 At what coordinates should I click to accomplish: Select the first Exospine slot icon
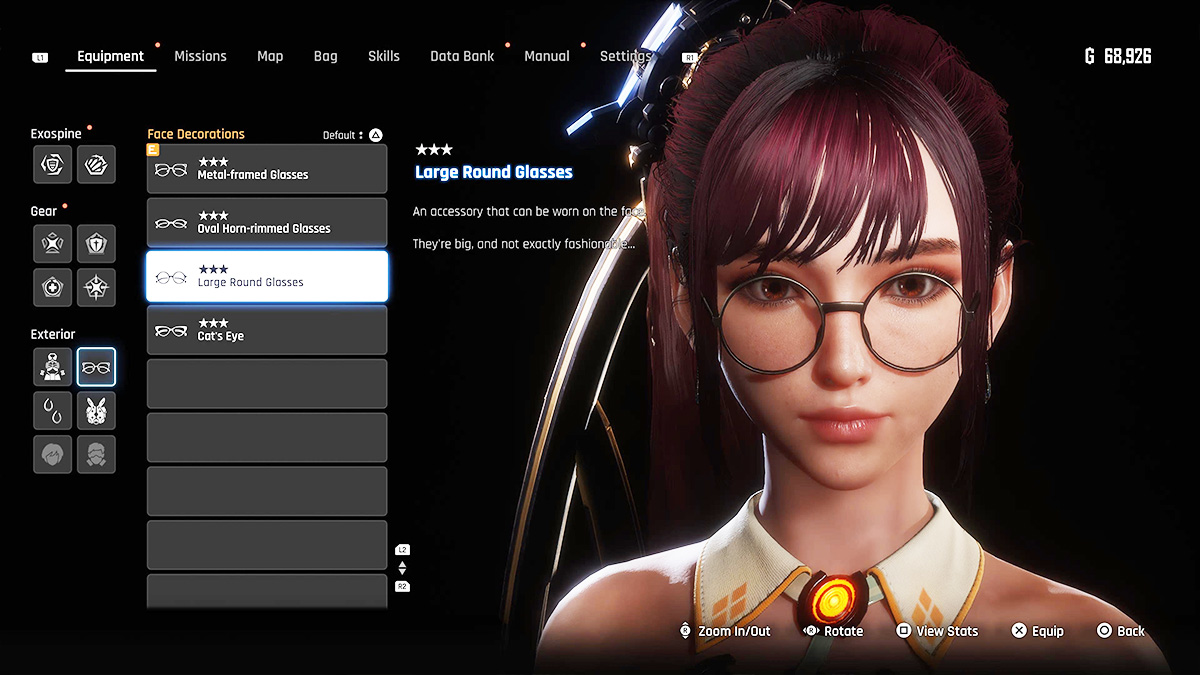(52, 165)
